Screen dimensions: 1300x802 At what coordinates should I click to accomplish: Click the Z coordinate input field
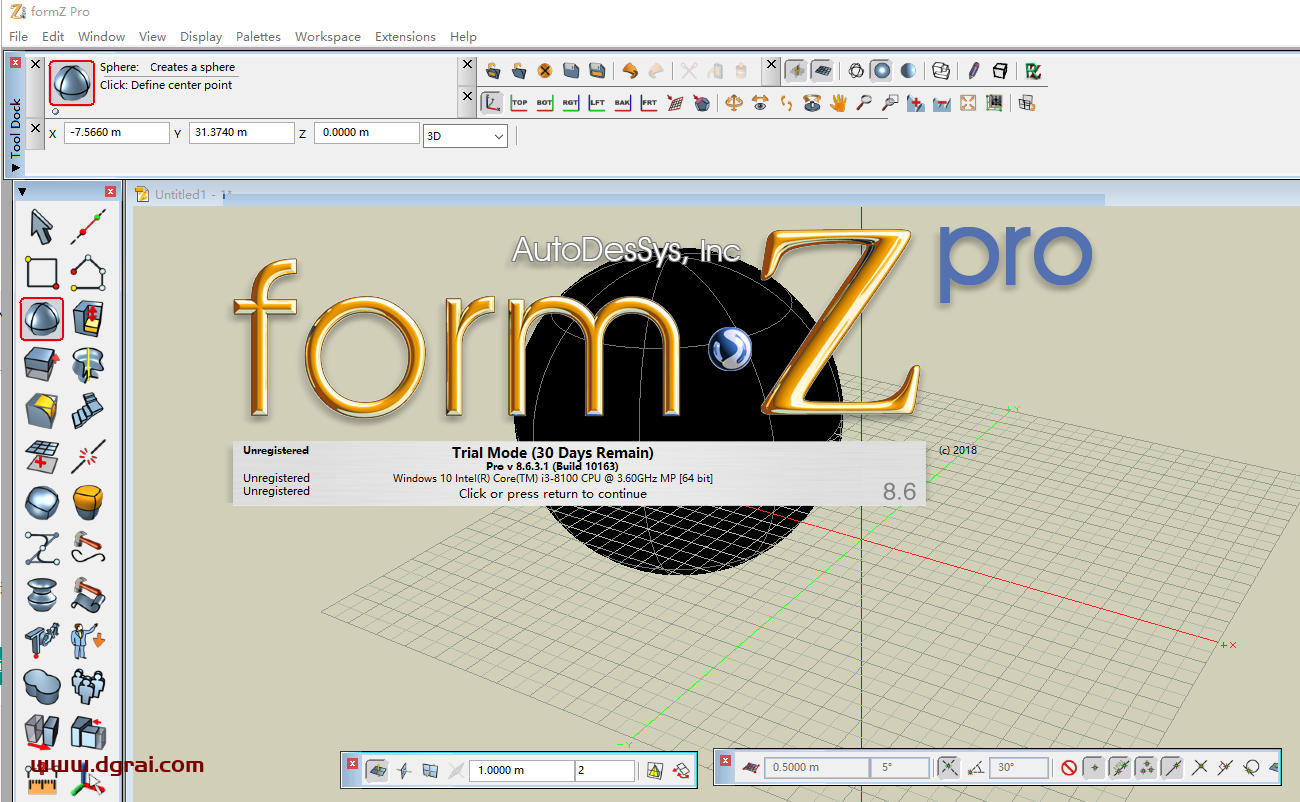(367, 133)
